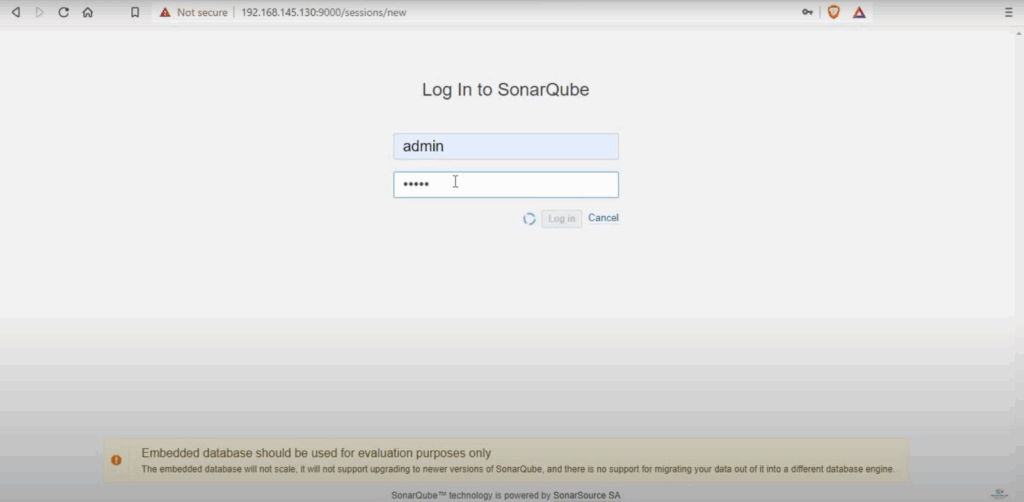
Task: Focus the password field
Action: [x=505, y=185]
